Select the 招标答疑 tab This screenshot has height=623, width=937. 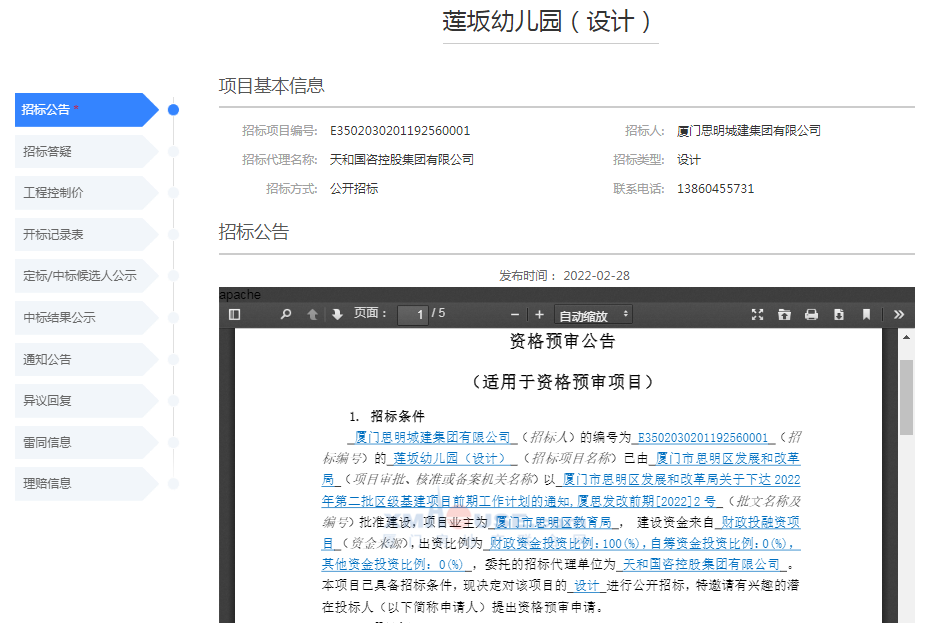click(x=80, y=152)
